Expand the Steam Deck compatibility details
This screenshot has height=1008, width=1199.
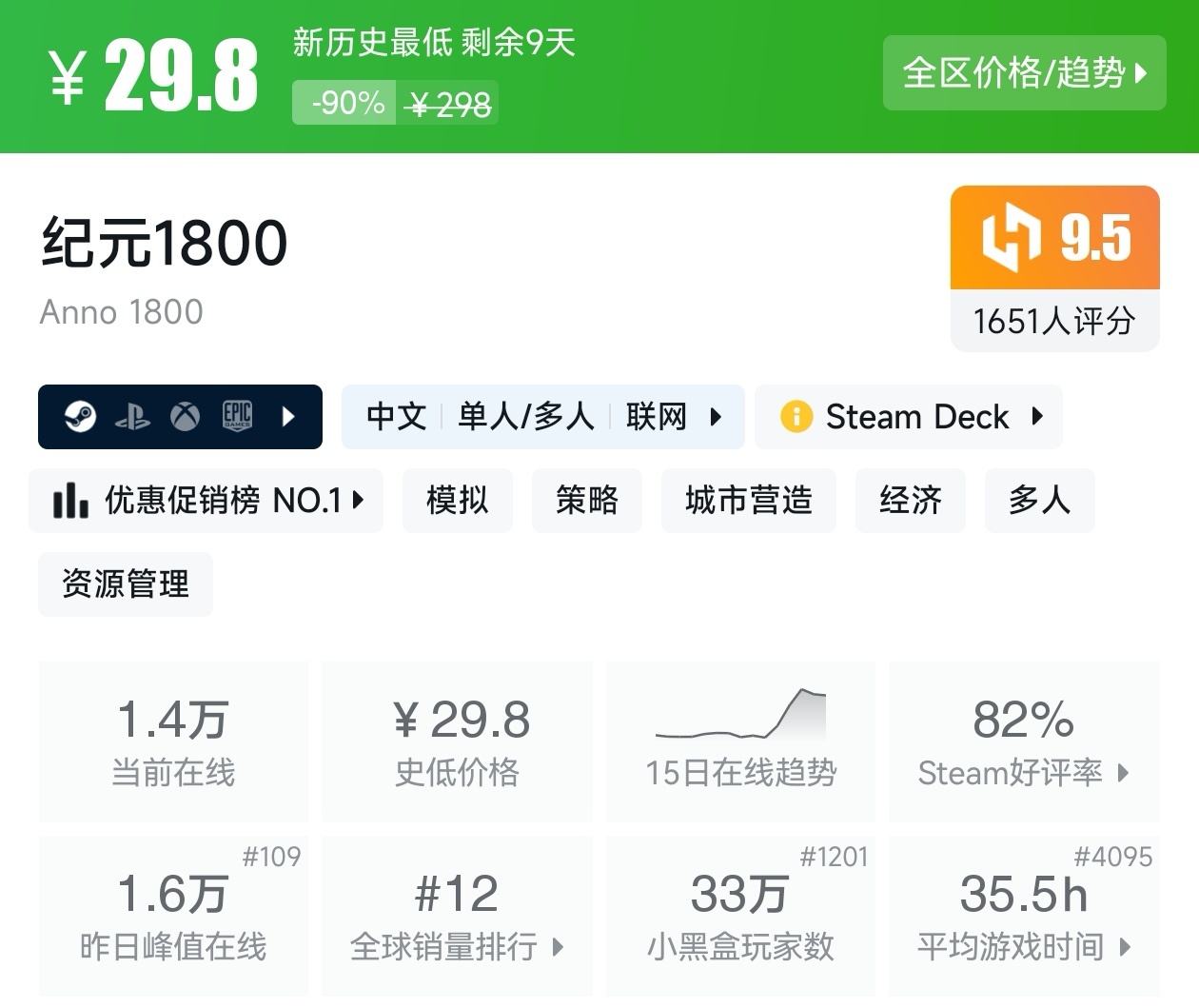click(1038, 416)
